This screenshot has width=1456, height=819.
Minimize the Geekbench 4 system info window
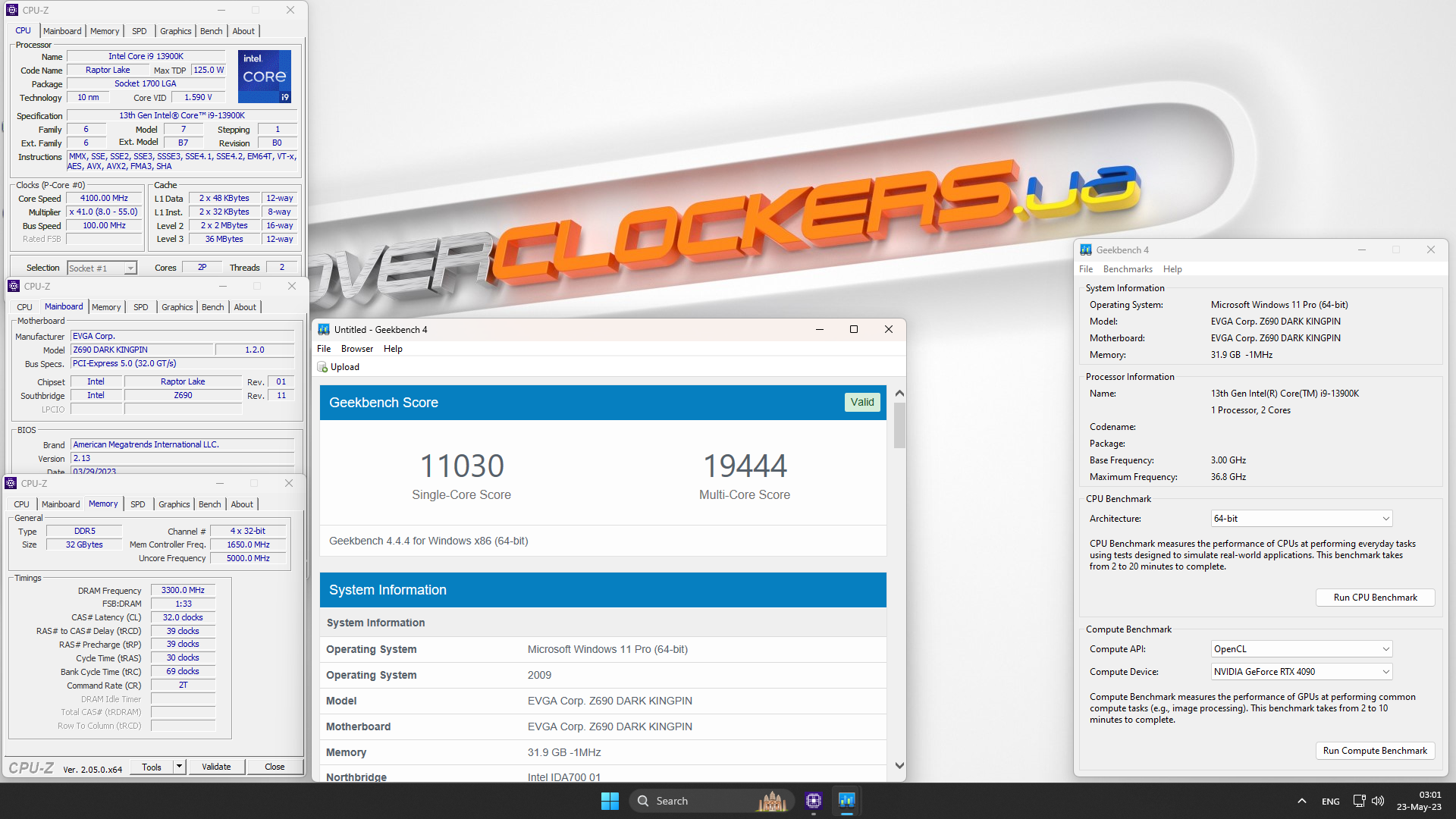pos(1362,249)
